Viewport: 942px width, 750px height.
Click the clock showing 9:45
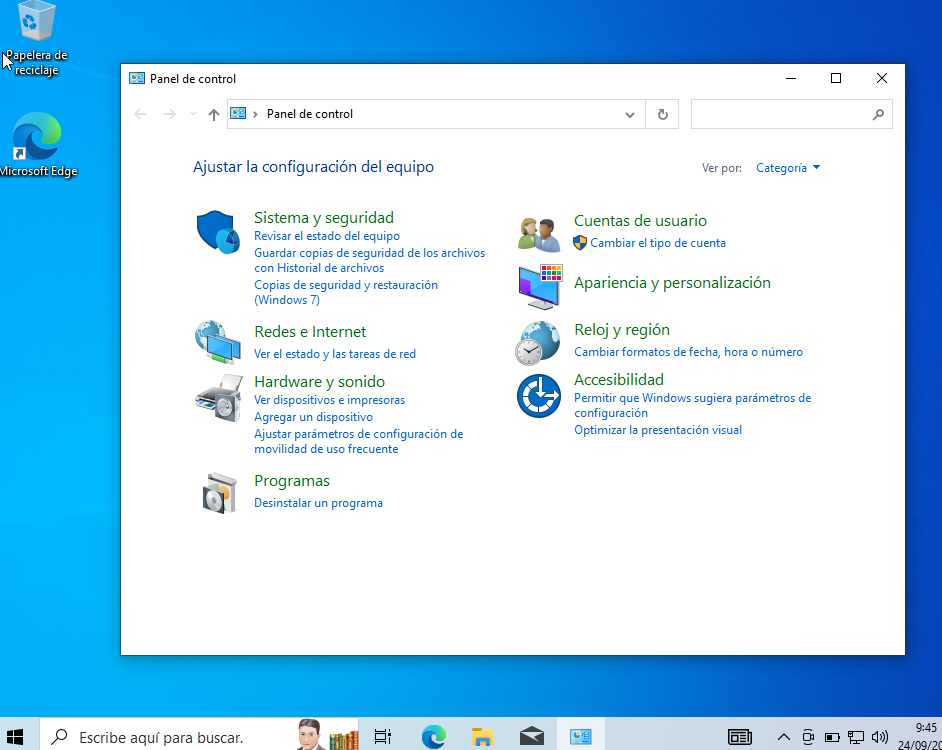click(x=925, y=728)
